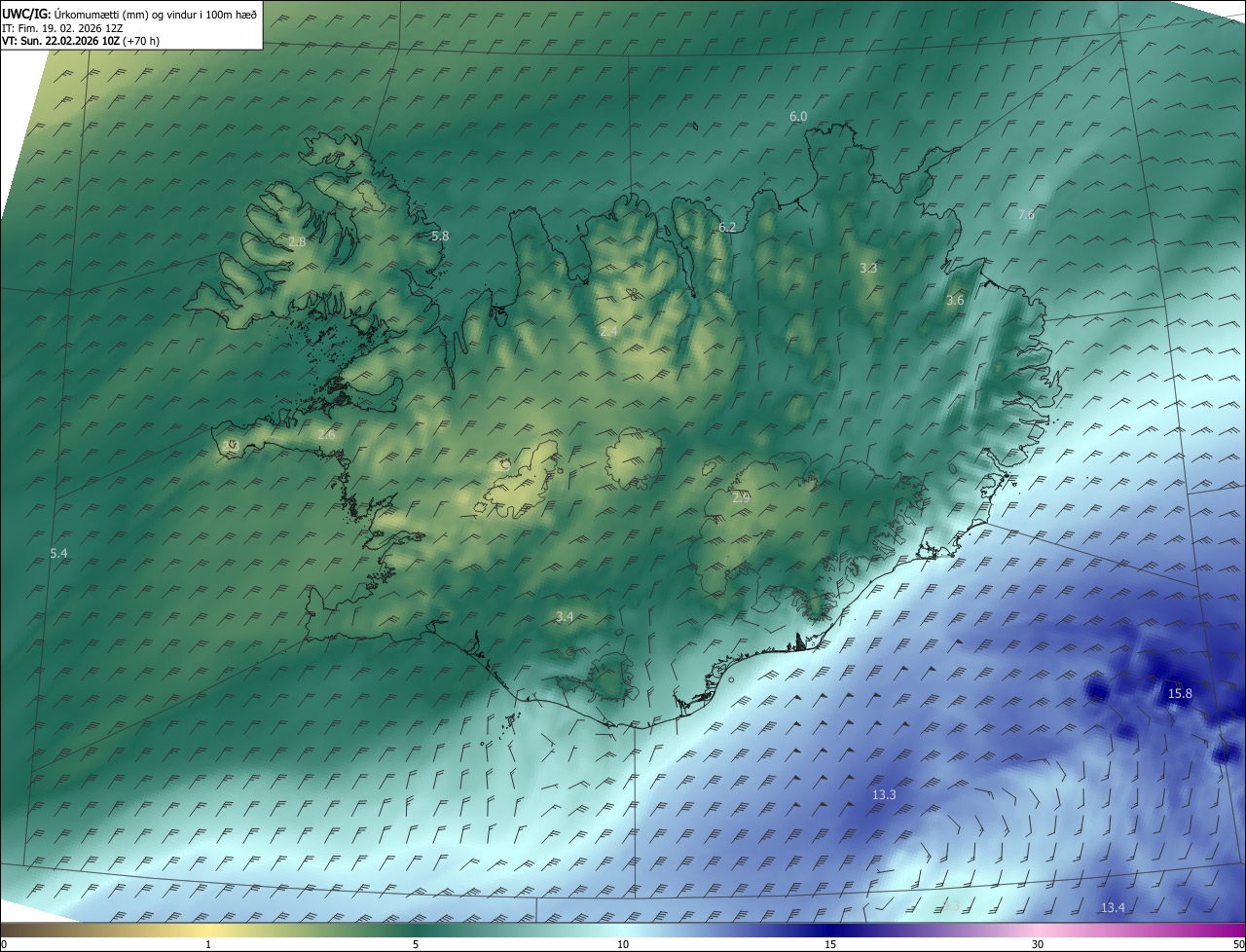Click the legend tick label 30
The width and height of the screenshot is (1246, 952).
pos(1038,944)
